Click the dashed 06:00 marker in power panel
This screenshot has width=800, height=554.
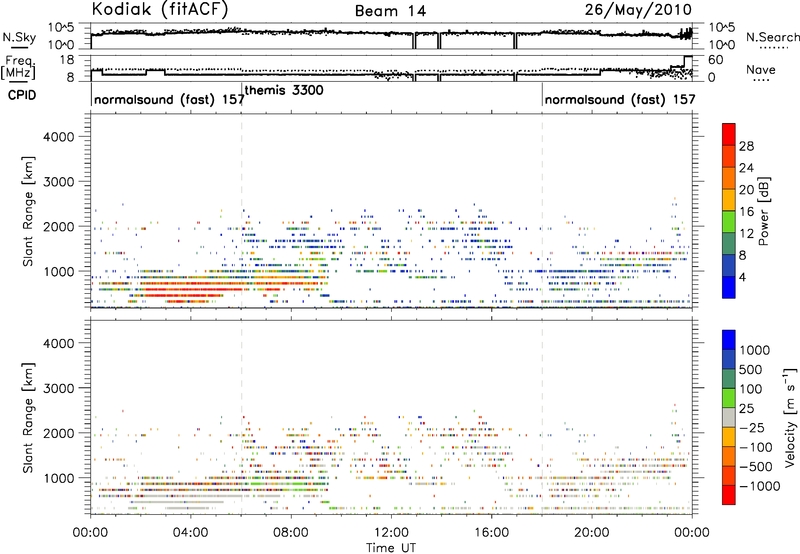point(242,211)
